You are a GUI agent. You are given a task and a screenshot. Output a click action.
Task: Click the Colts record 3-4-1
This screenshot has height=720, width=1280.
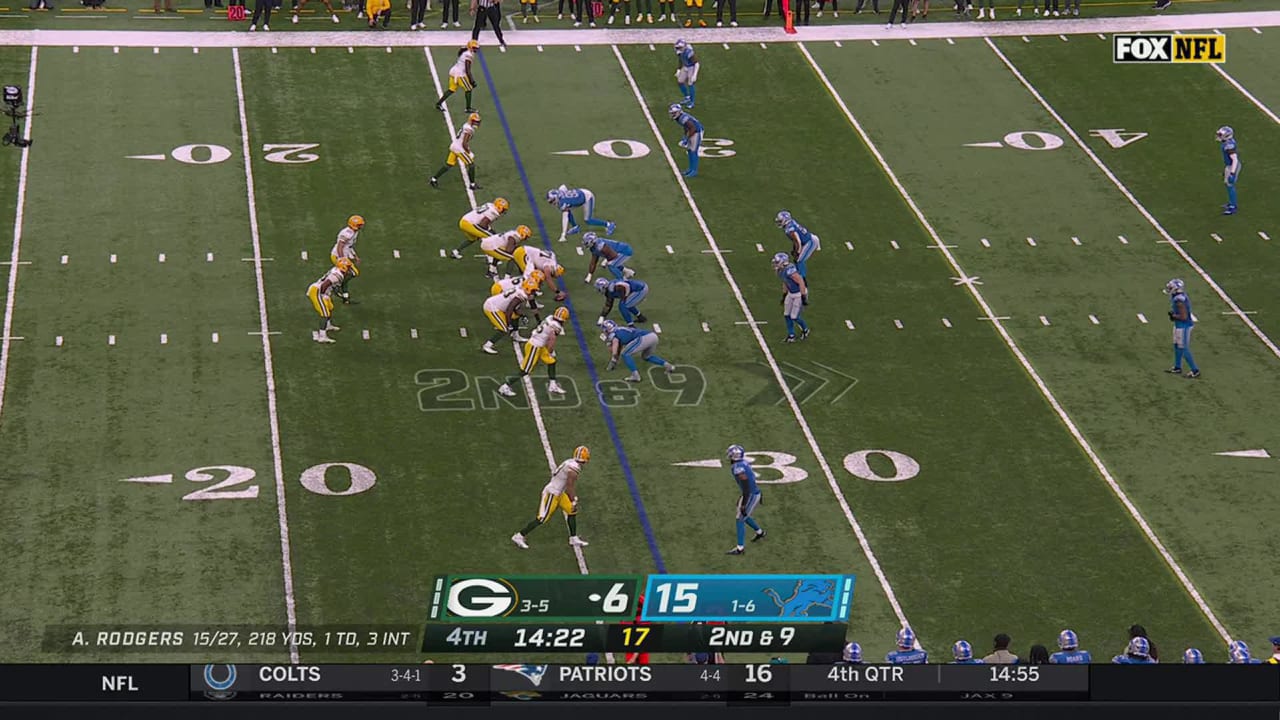tap(405, 676)
